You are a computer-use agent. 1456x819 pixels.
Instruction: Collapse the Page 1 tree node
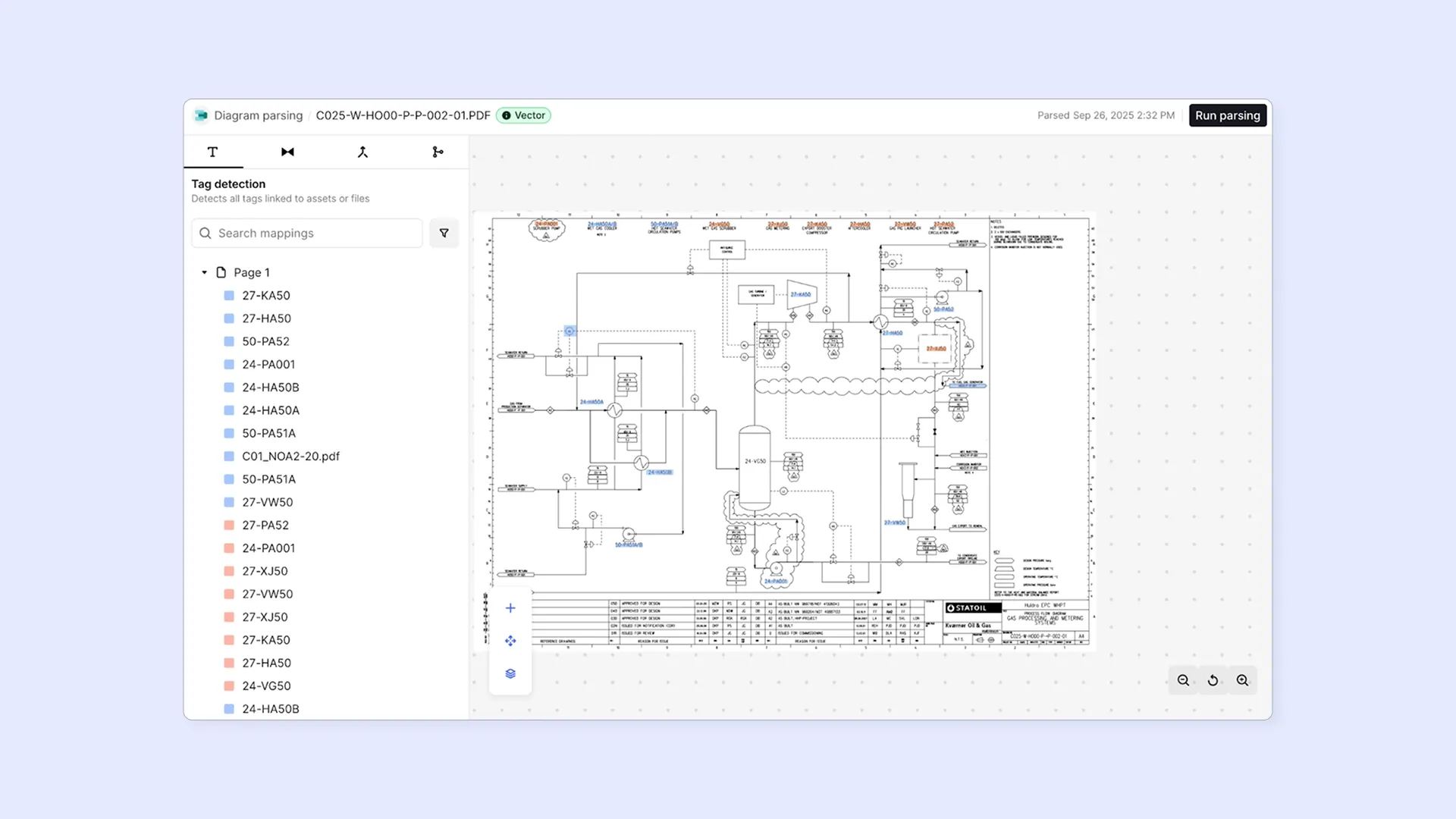coord(204,272)
